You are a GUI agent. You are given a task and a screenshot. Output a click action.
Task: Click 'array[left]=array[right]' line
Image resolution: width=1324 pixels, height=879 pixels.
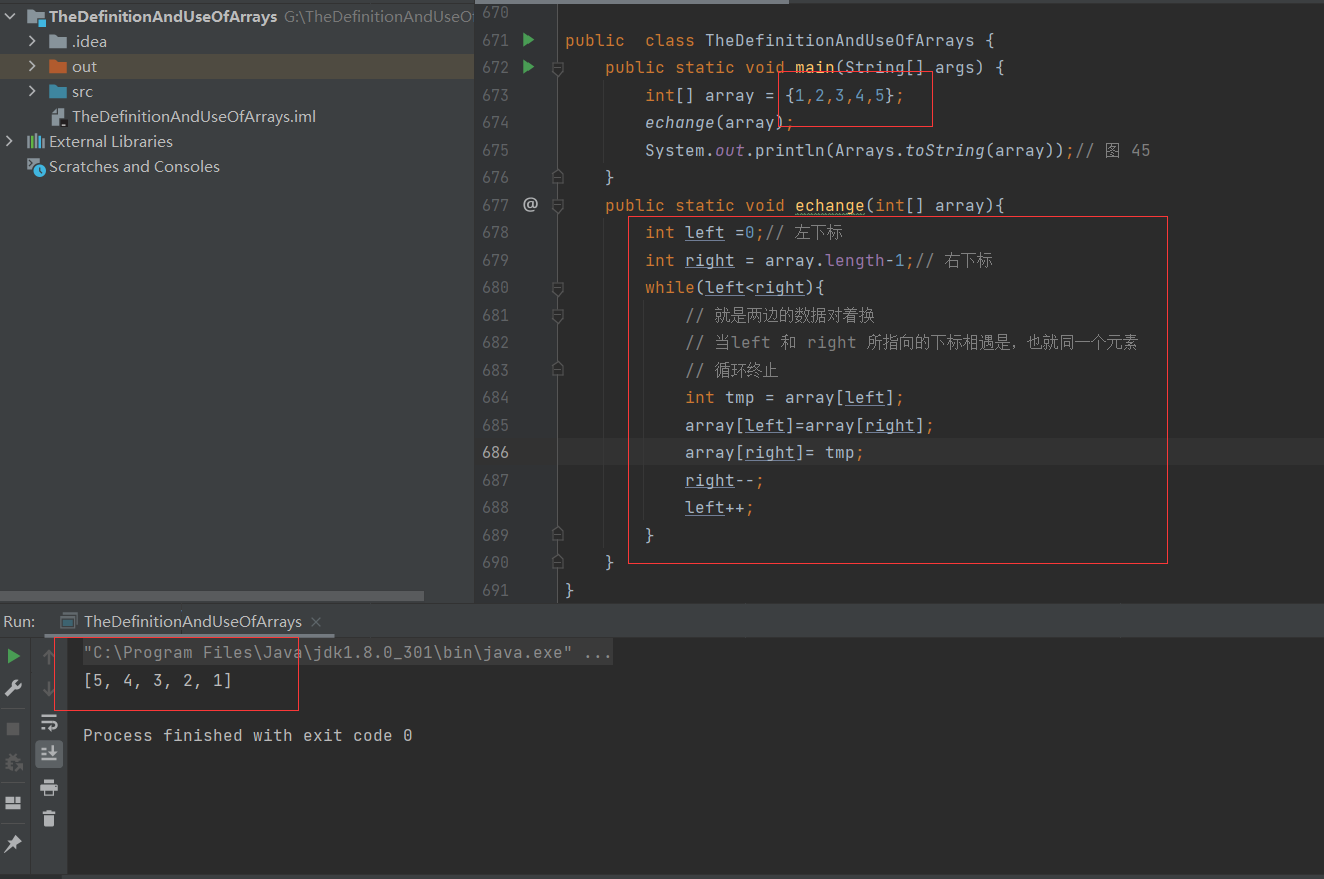click(x=809, y=425)
